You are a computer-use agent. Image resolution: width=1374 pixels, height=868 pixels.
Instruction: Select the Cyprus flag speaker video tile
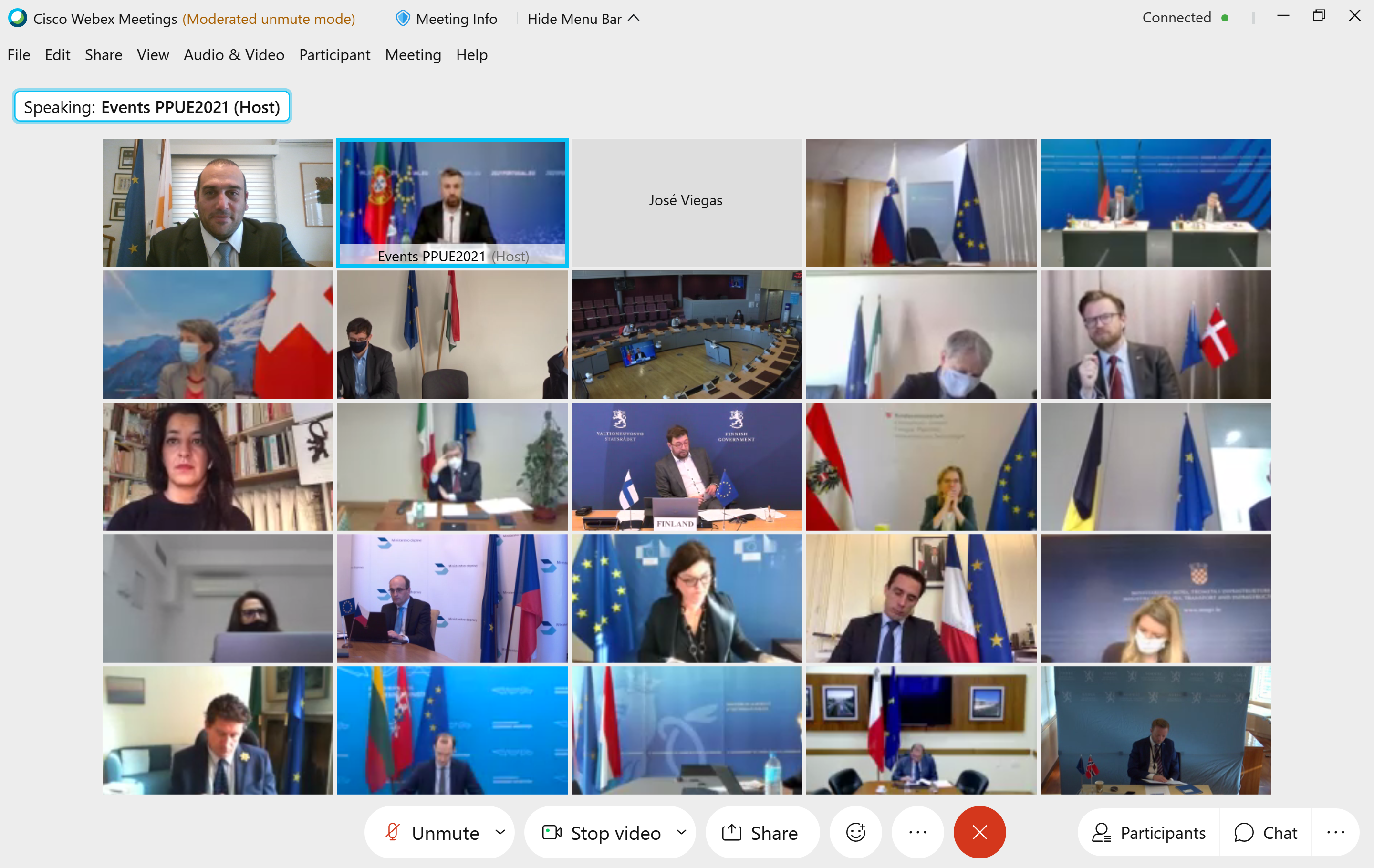[x=218, y=203]
